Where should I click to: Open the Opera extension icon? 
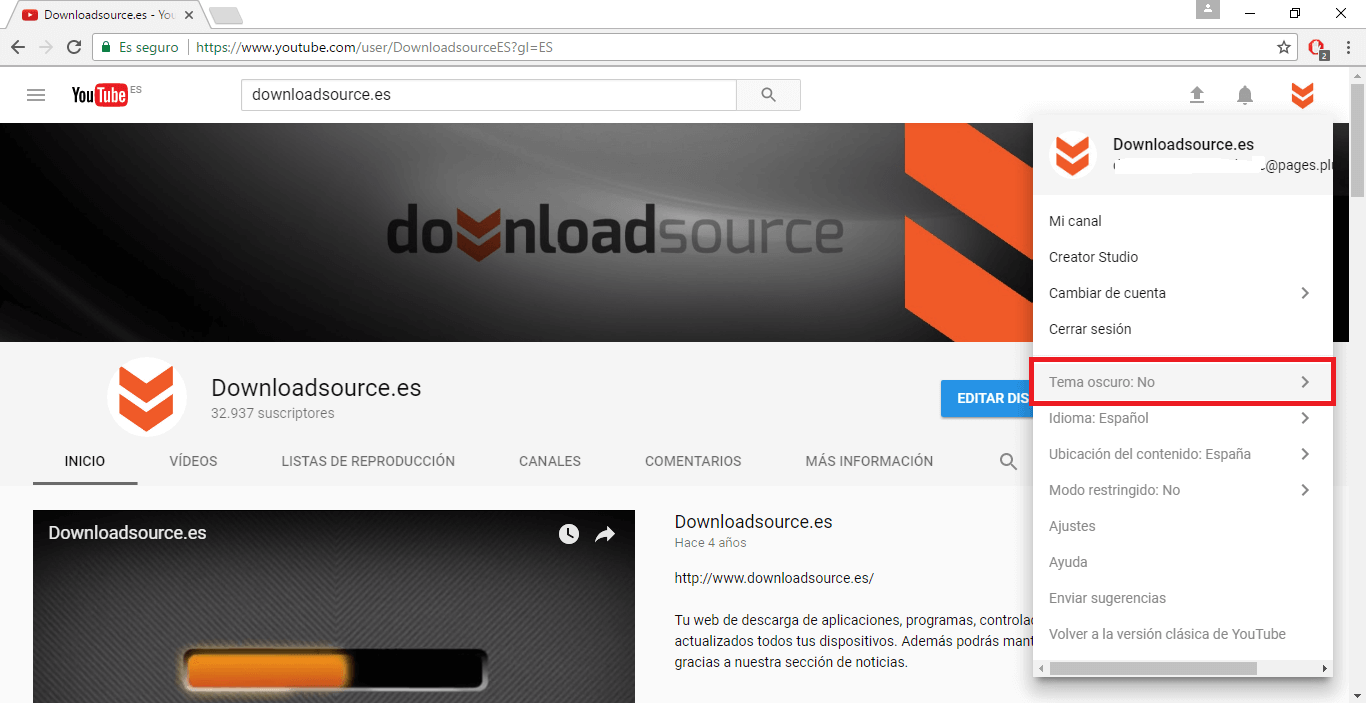[1317, 48]
